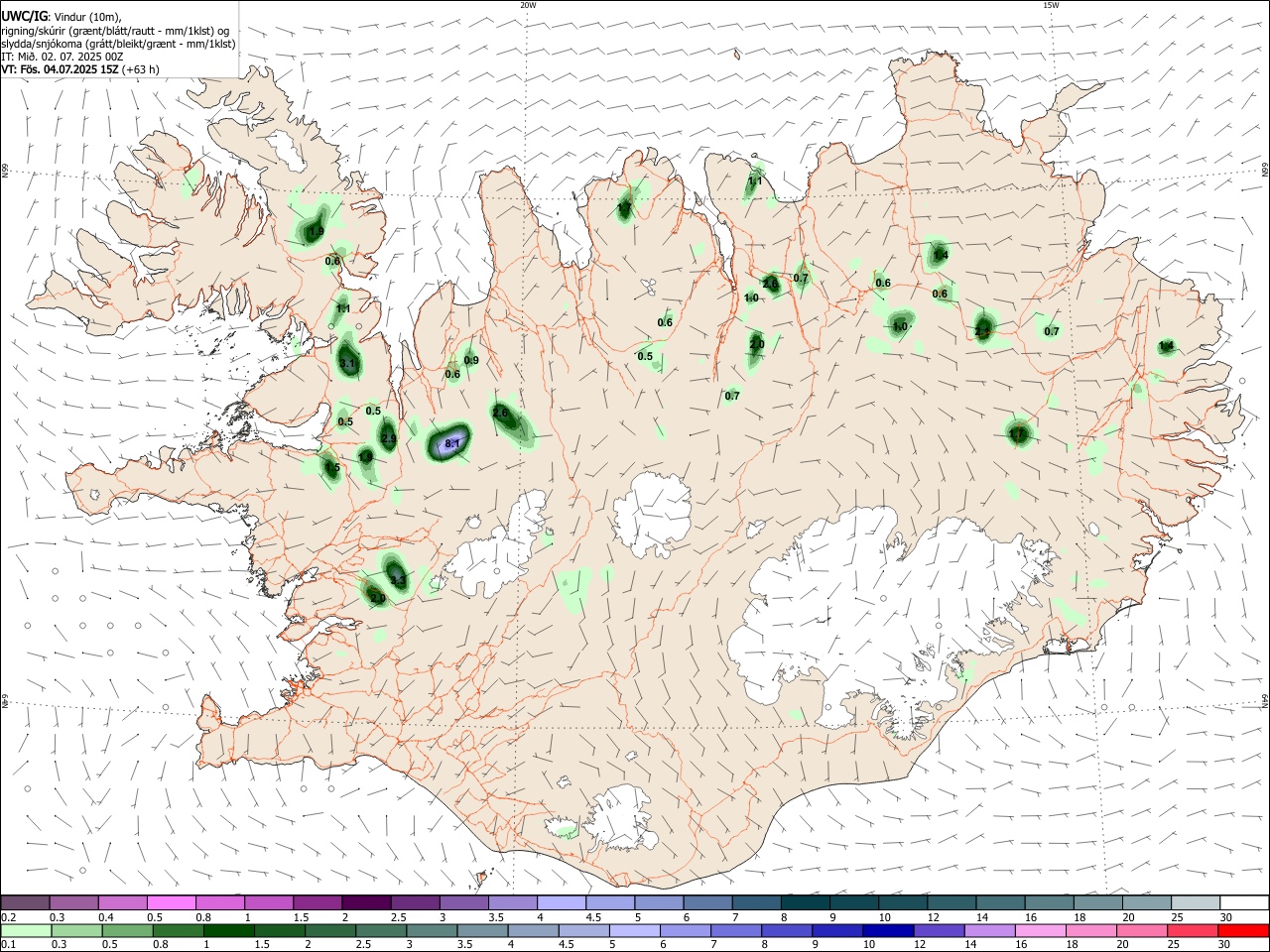Click the pale green 0.1–0.3 lower legend swatch
This screenshot has height=952, width=1270.
[26, 931]
